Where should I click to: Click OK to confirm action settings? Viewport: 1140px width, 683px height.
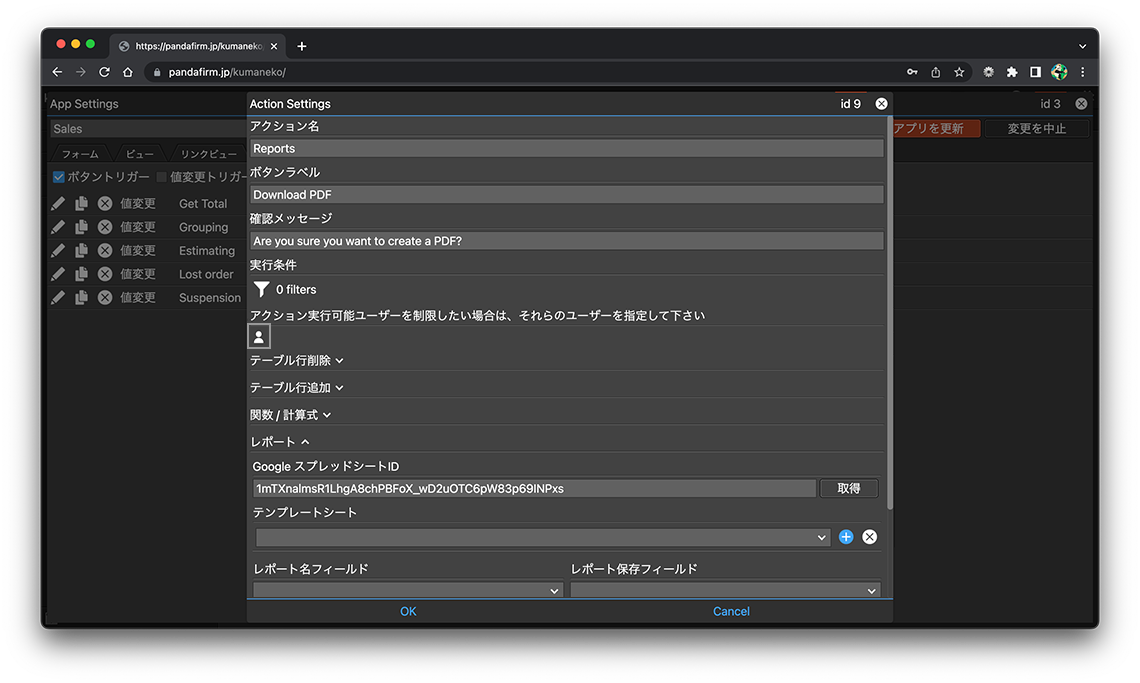click(x=408, y=611)
